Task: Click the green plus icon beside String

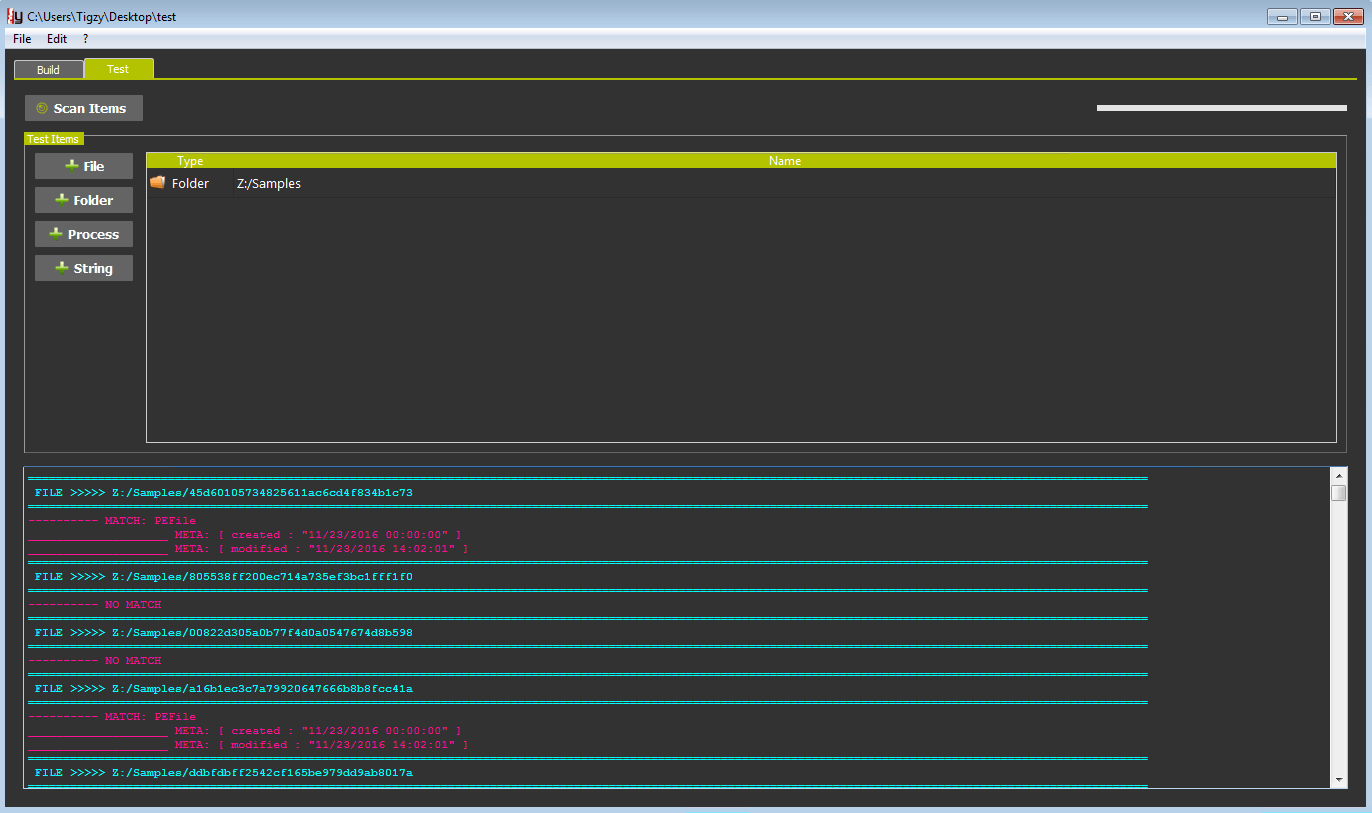Action: (x=62, y=268)
